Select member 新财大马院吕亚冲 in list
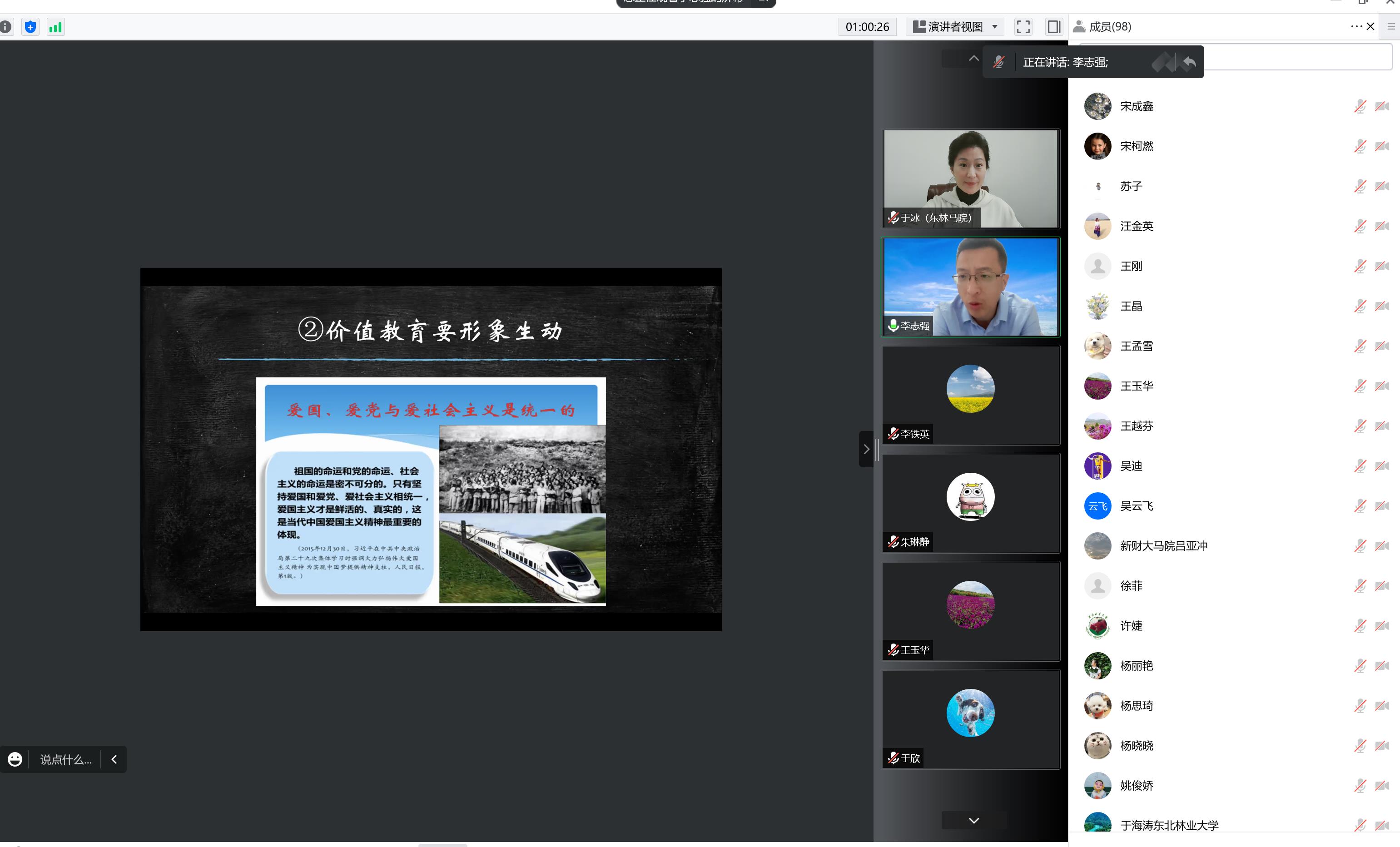This screenshot has height=847, width=1400. pos(1163,545)
